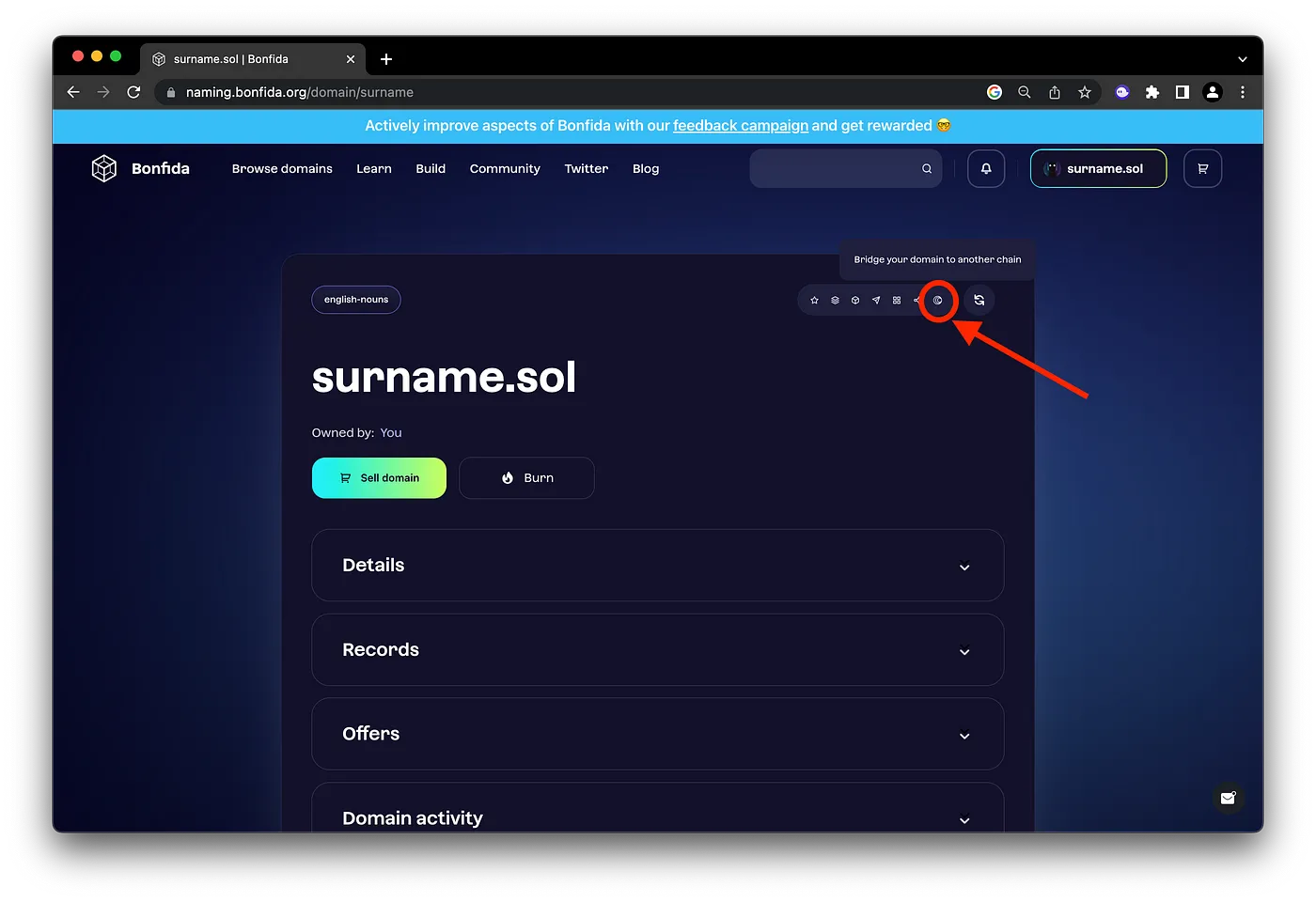
Task: Click the lock icon beside the URL
Action: point(171,92)
